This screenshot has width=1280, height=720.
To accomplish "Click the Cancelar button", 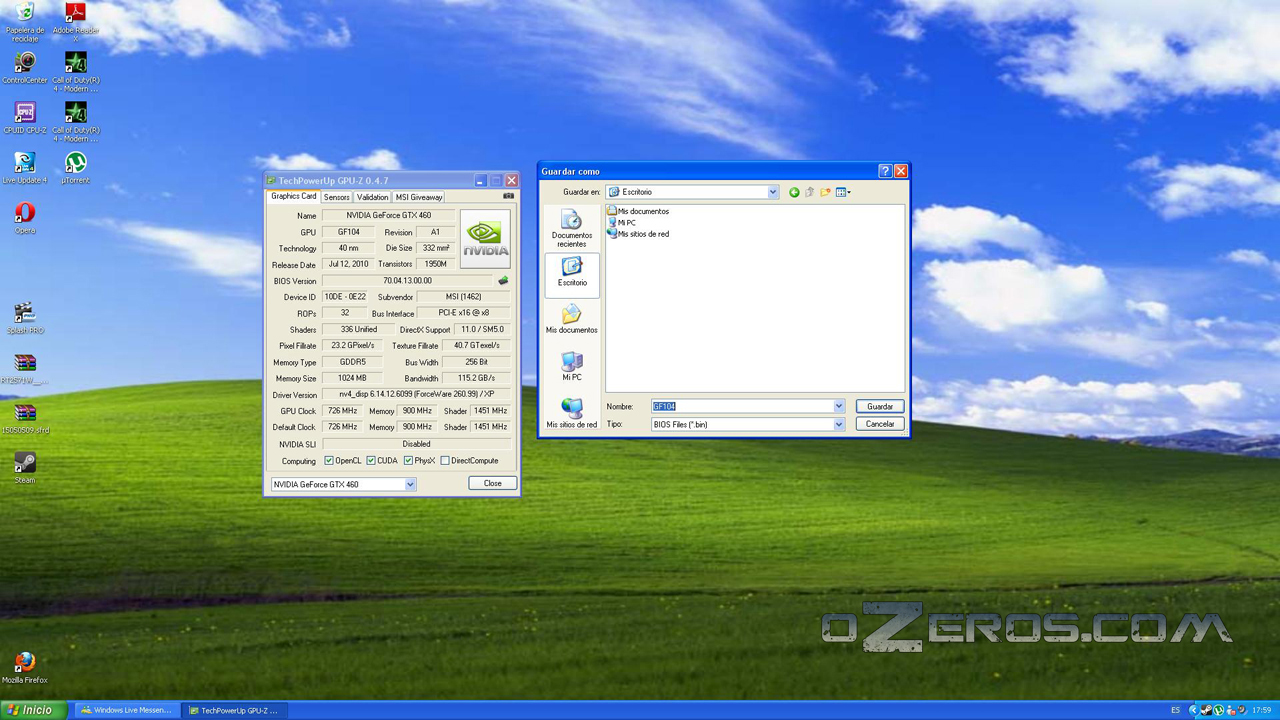I will 880,424.
